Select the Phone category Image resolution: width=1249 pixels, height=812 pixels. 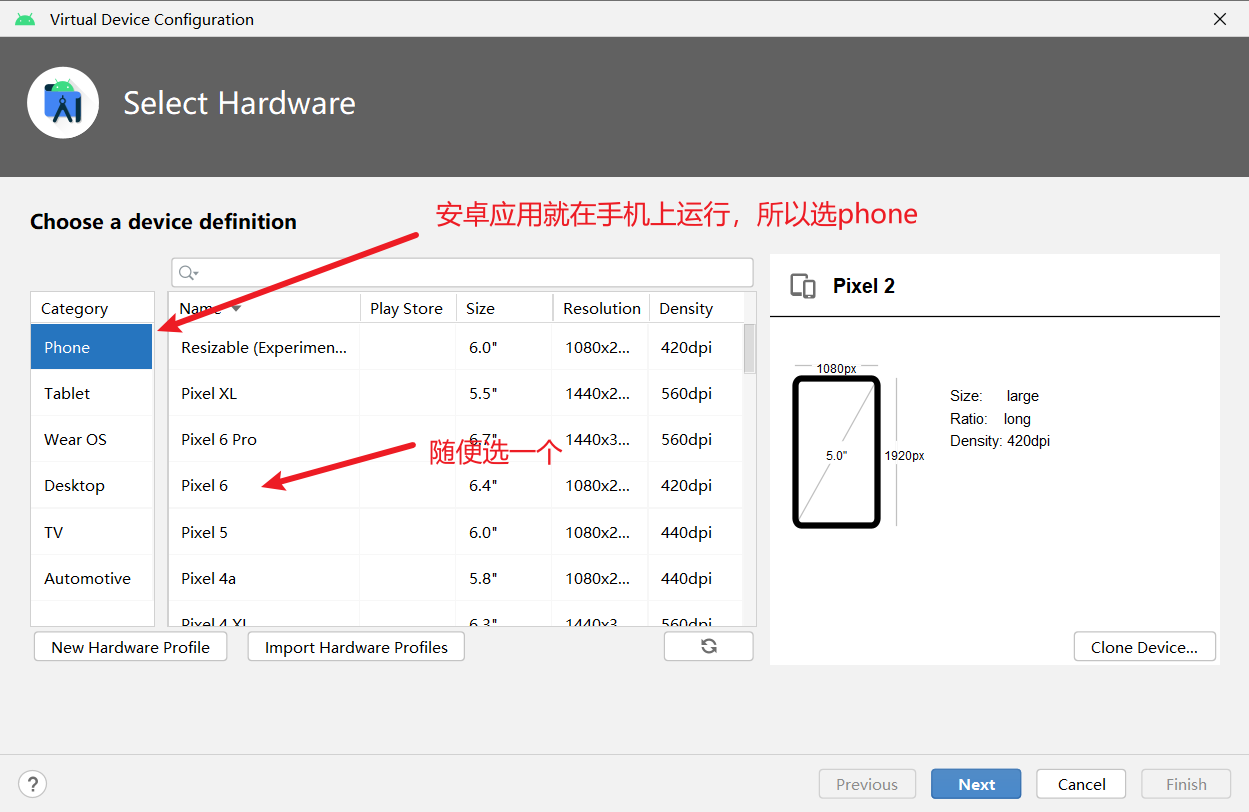click(x=91, y=347)
